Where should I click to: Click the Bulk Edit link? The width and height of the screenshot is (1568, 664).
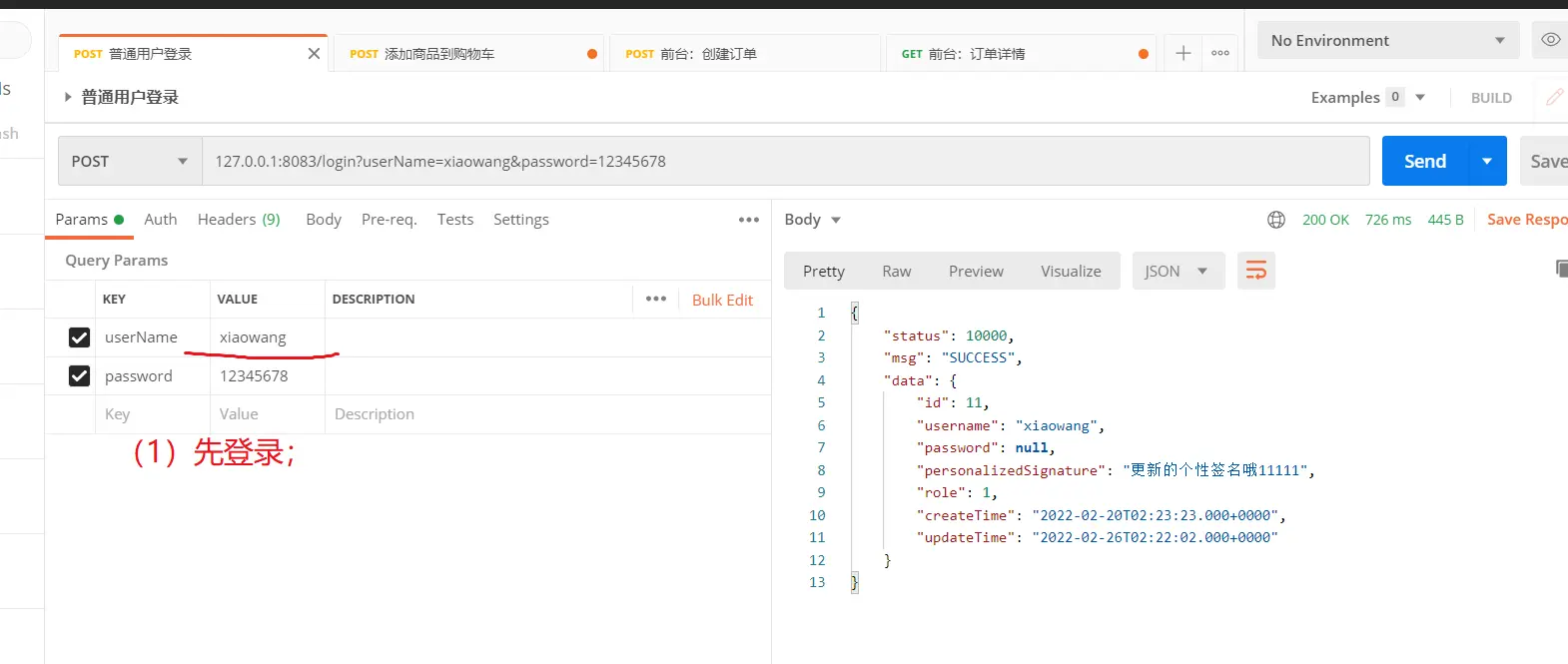point(722,300)
